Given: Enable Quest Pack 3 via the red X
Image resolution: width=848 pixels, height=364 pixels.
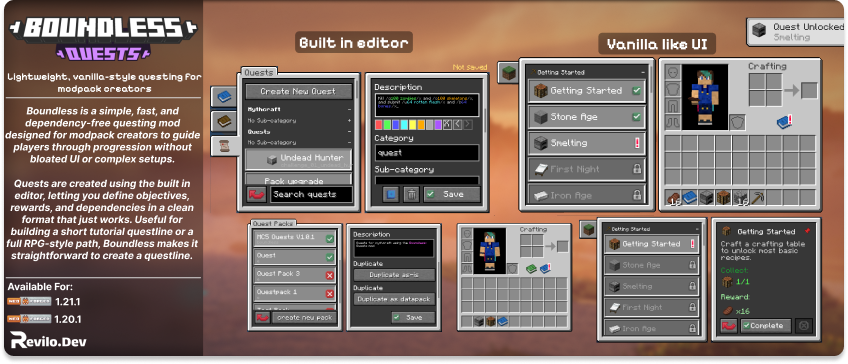Looking at the screenshot, I should click(330, 276).
